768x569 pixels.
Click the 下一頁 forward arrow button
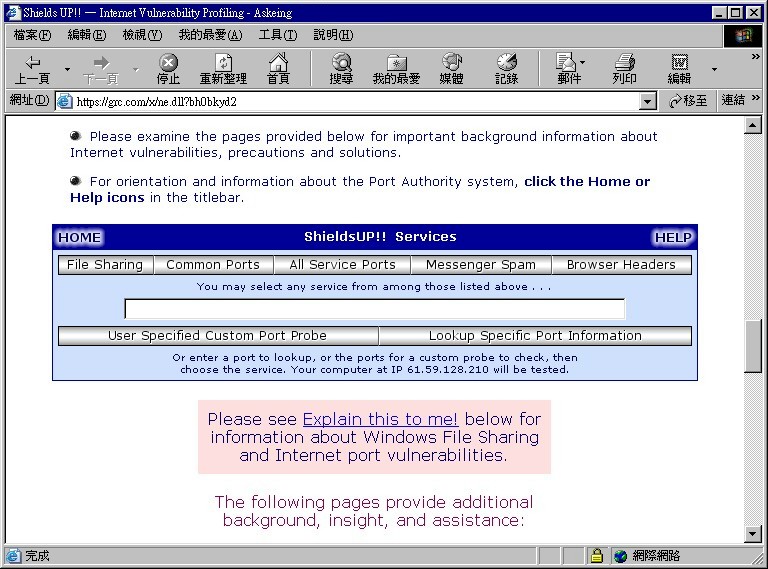pyautogui.click(x=101, y=69)
